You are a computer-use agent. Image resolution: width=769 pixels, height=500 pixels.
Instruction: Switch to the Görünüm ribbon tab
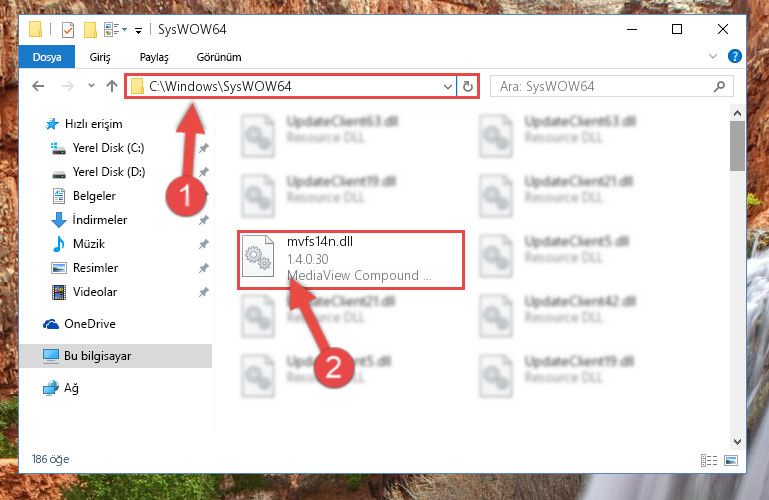coord(219,57)
